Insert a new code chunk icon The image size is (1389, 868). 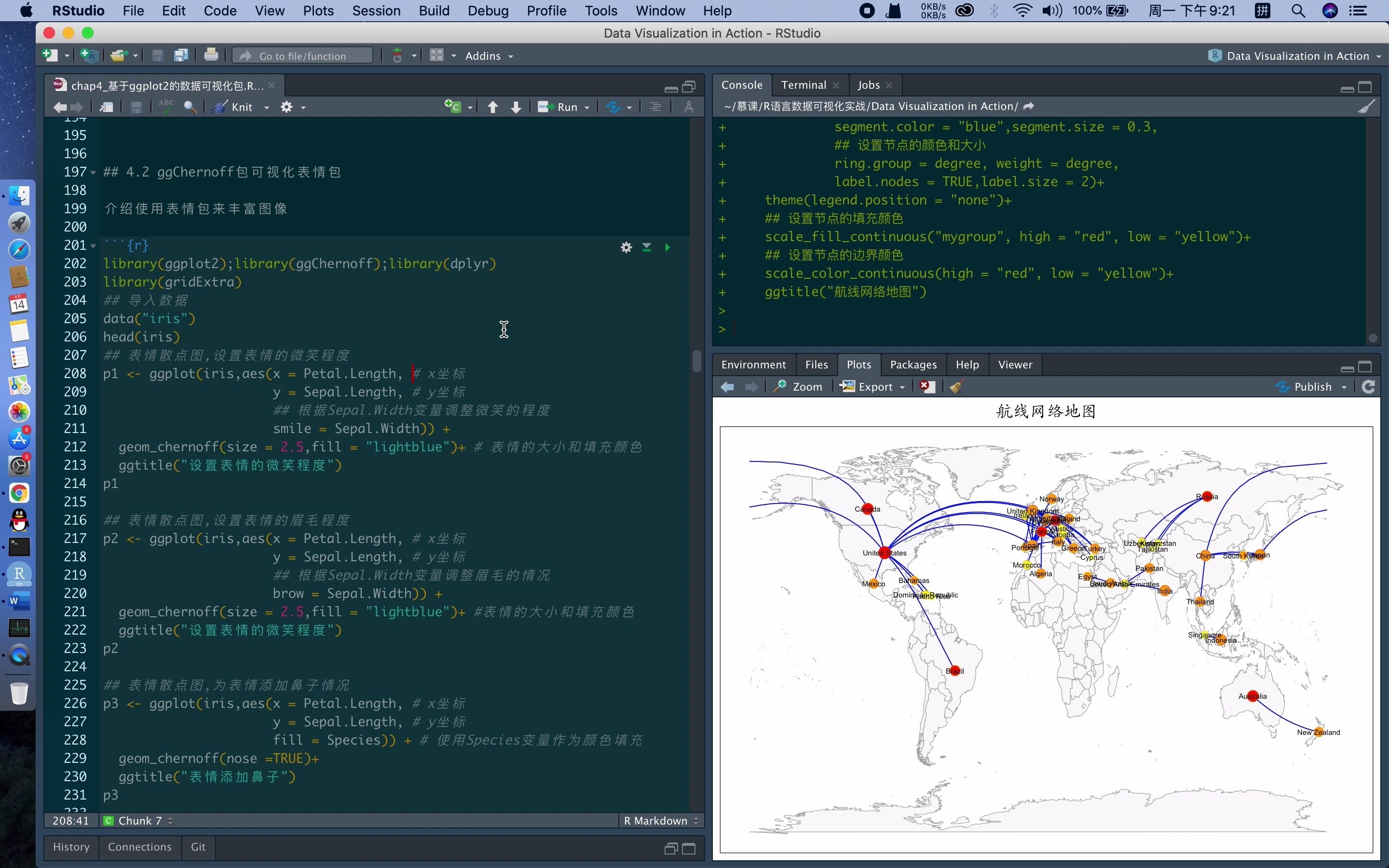pyautogui.click(x=452, y=107)
